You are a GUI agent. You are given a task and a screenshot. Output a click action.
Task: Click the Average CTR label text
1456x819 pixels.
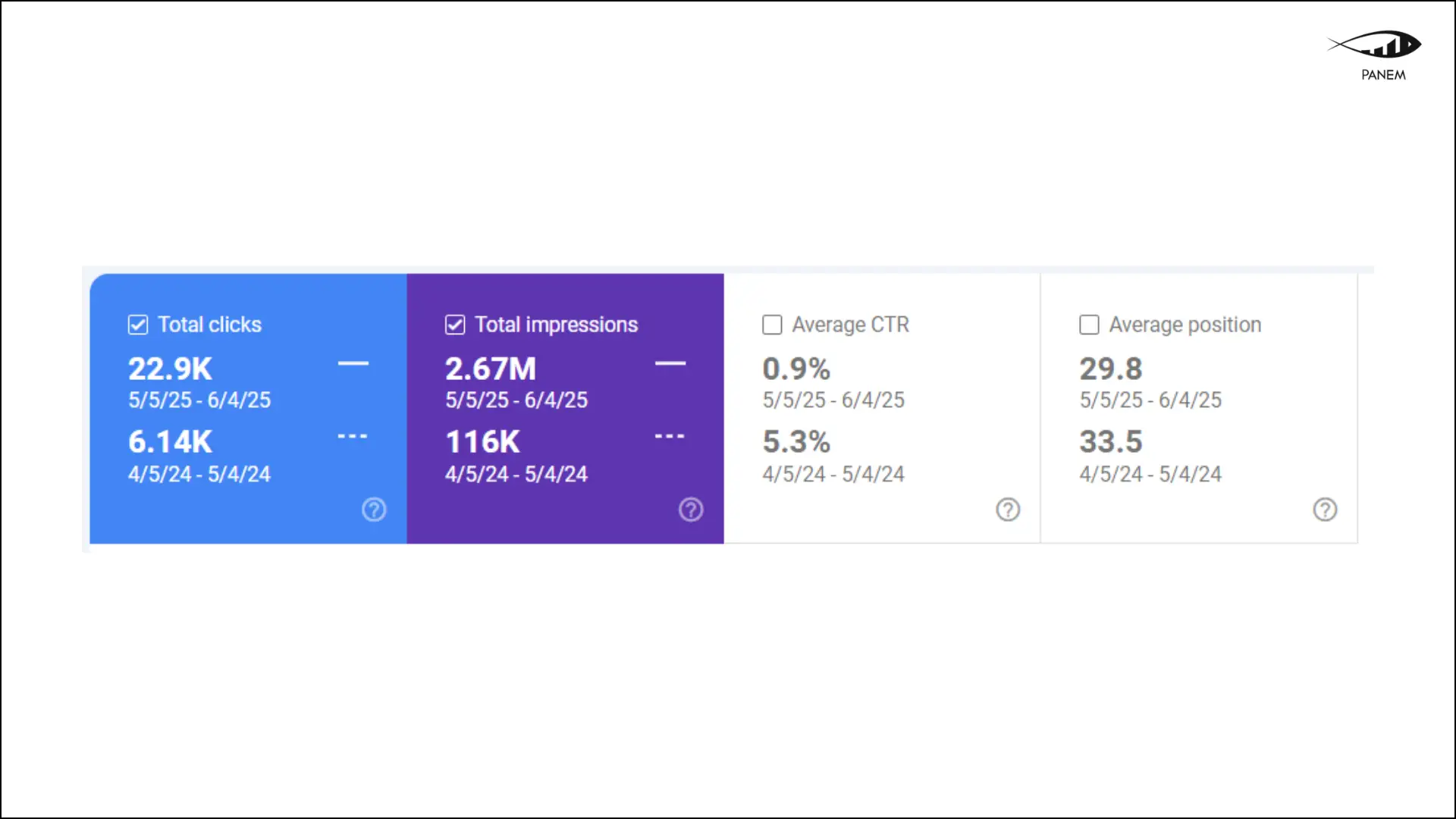(850, 325)
